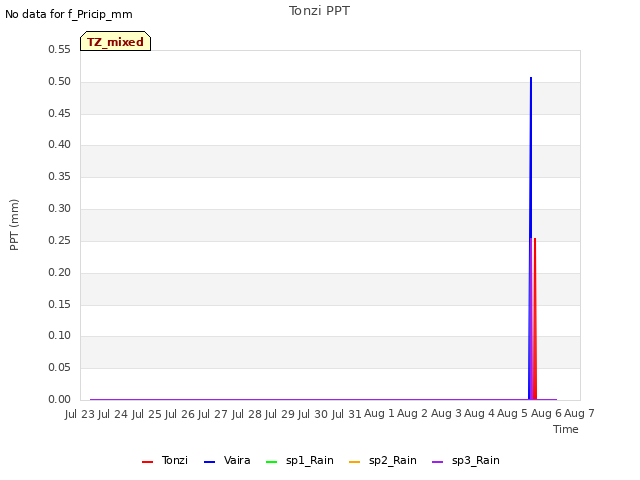Image resolution: width=640 pixels, height=480 pixels.
Task: Click the Jul 31 x-axis tick label
Action: (346, 414)
